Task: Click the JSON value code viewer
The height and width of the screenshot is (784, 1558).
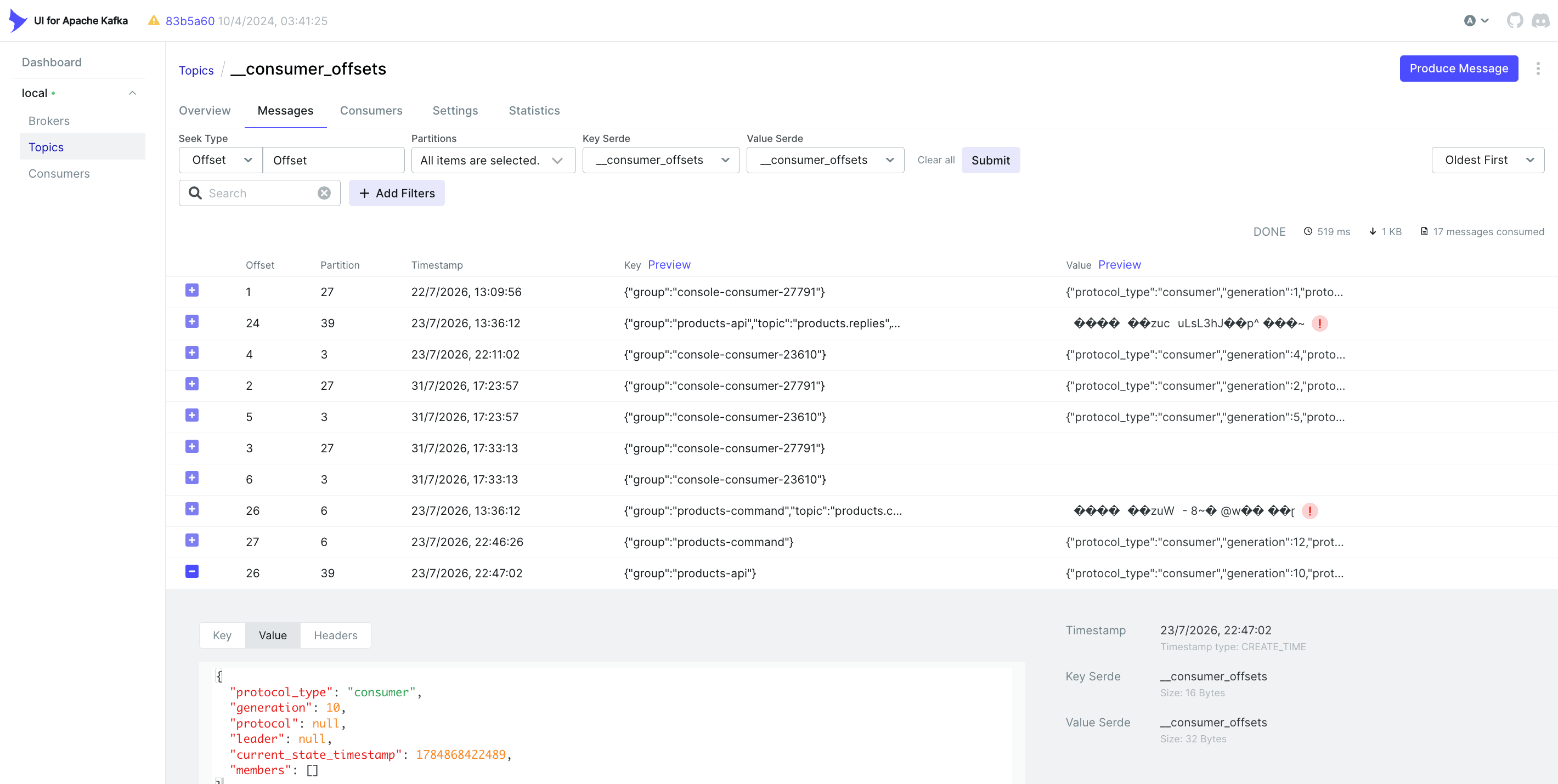Action: (612, 724)
